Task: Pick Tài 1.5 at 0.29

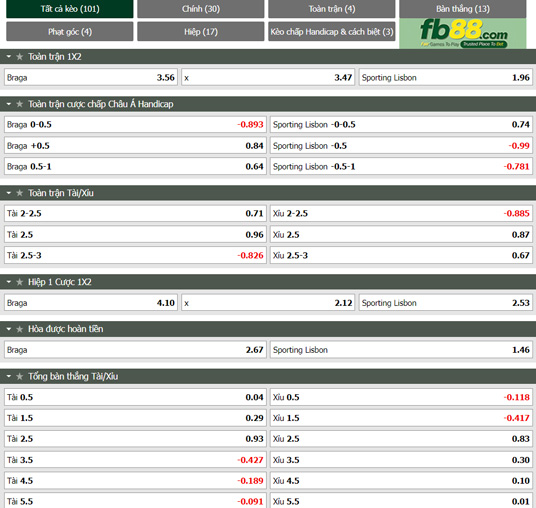Action: click(135, 418)
